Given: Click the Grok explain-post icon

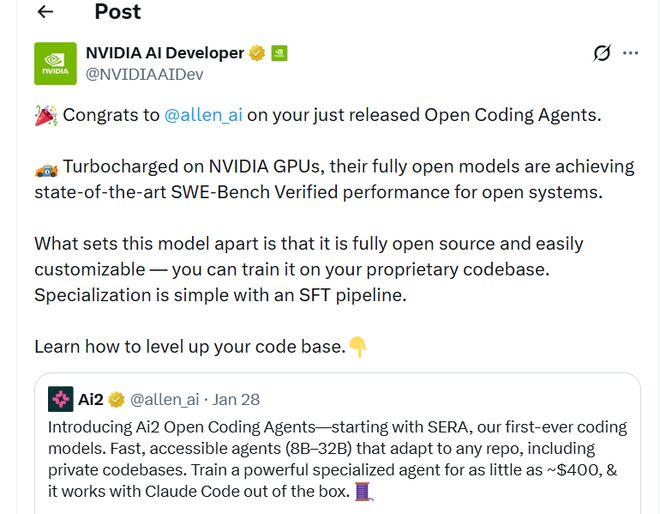Looking at the screenshot, I should (x=601, y=53).
